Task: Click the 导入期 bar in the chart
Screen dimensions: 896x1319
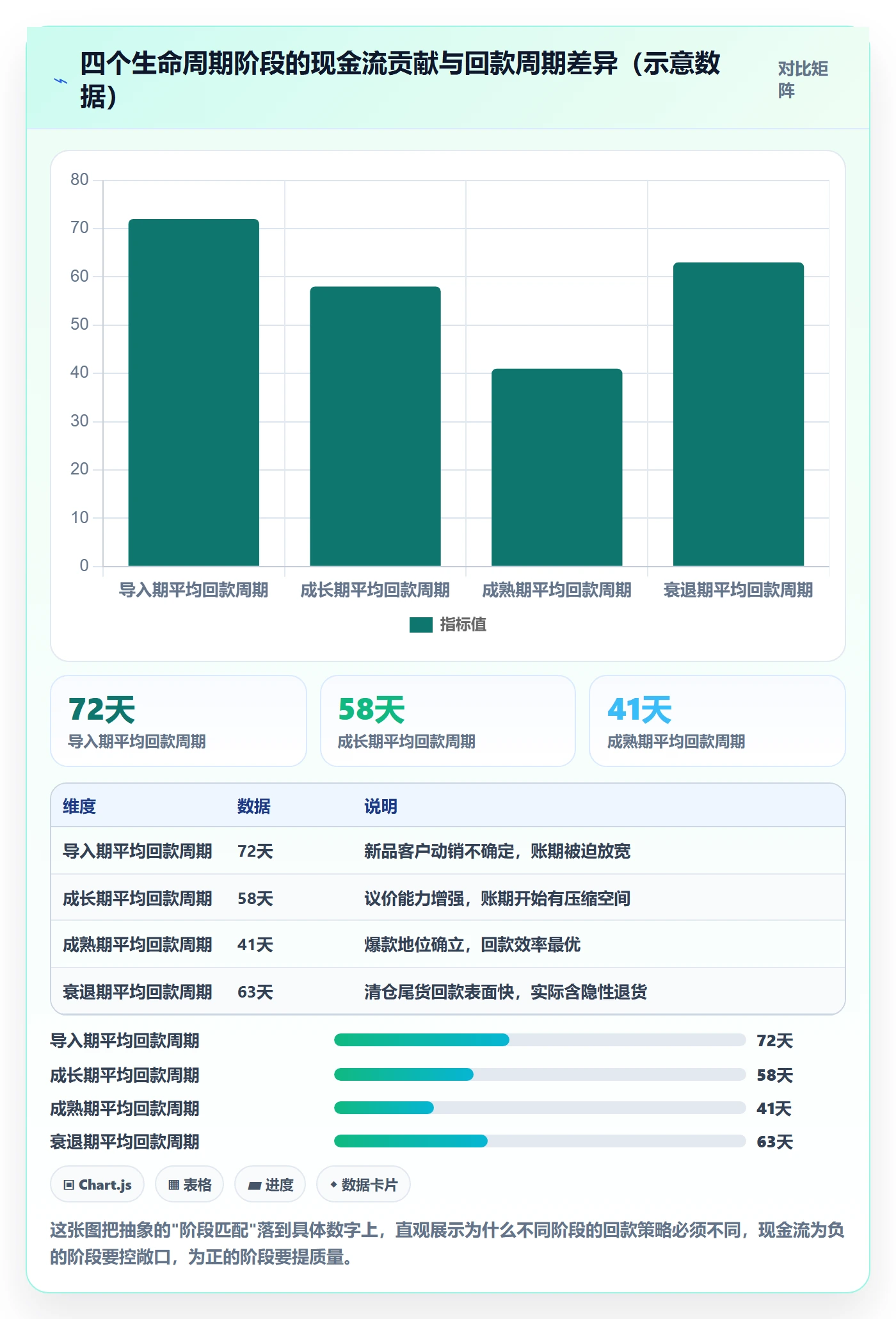Action: point(194,392)
